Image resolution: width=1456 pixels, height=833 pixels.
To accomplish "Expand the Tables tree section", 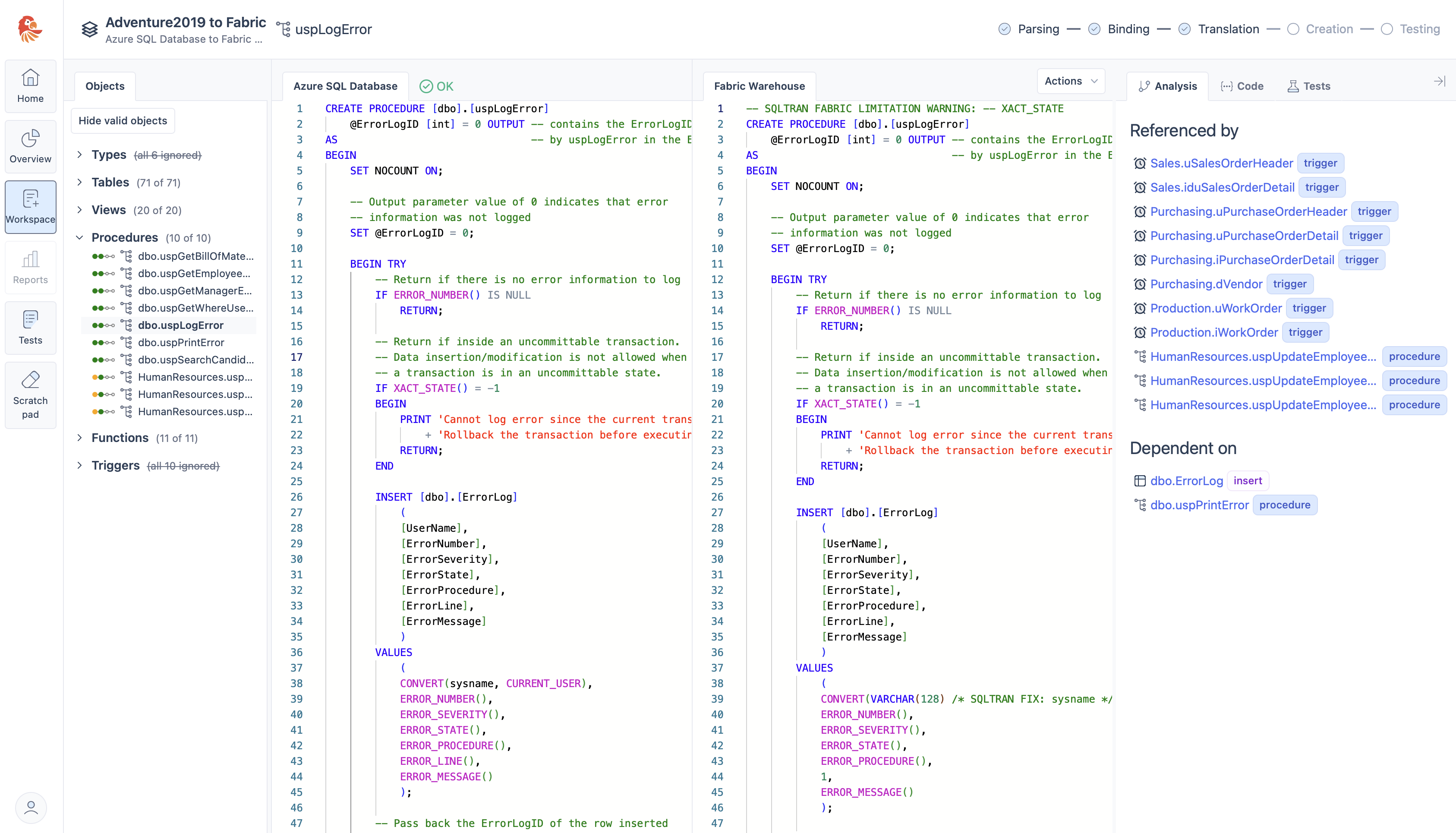I will [79, 183].
